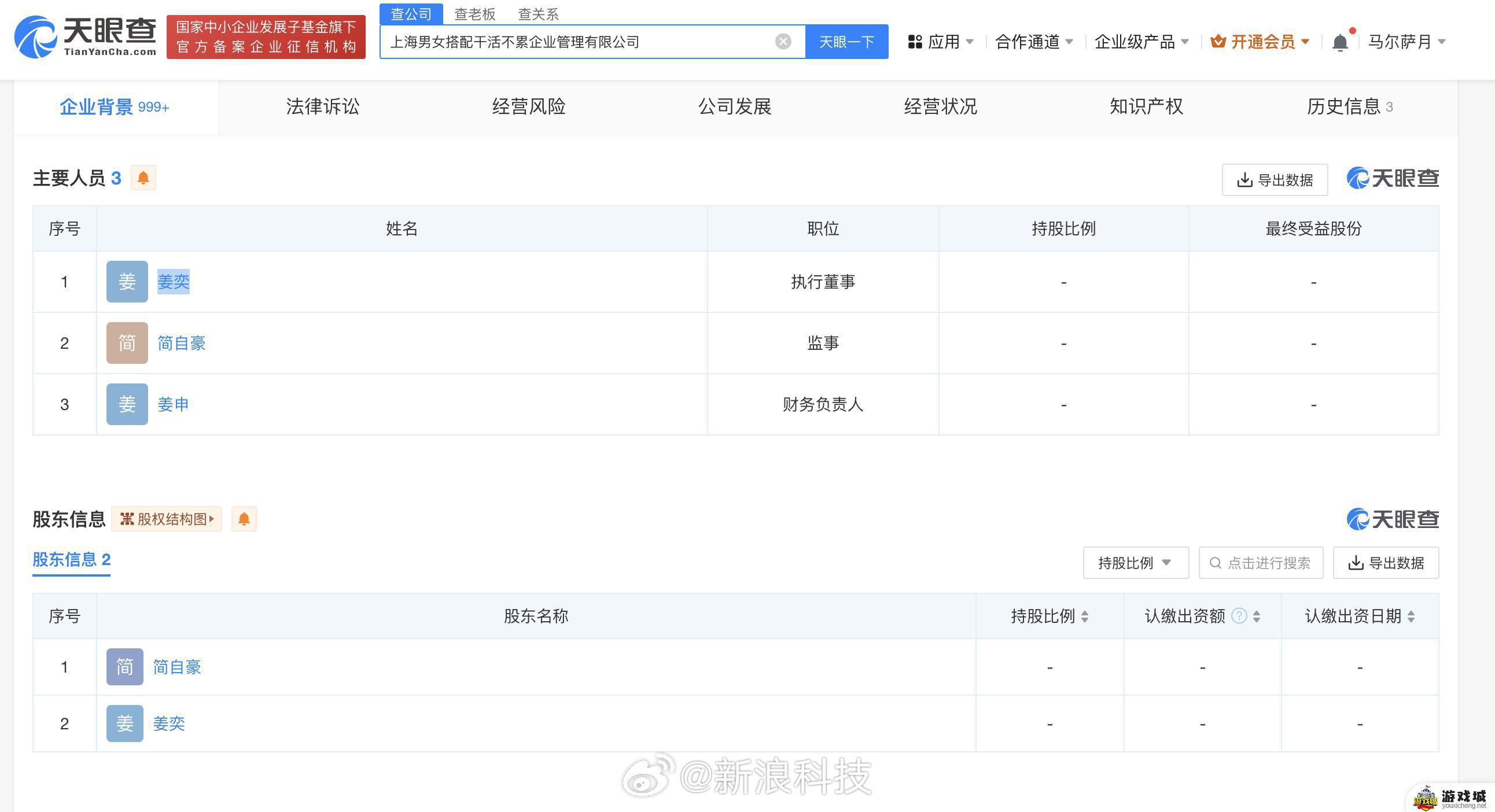Click the TianYanCha logo in header
This screenshot has height=812, width=1495.
point(85,36)
